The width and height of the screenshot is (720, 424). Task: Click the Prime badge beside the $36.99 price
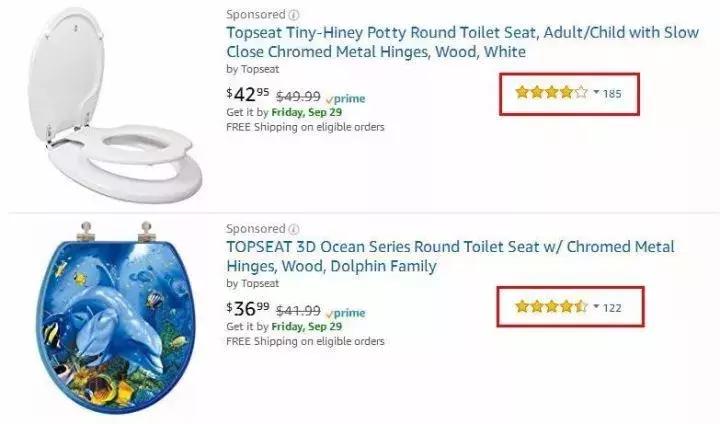346,313
